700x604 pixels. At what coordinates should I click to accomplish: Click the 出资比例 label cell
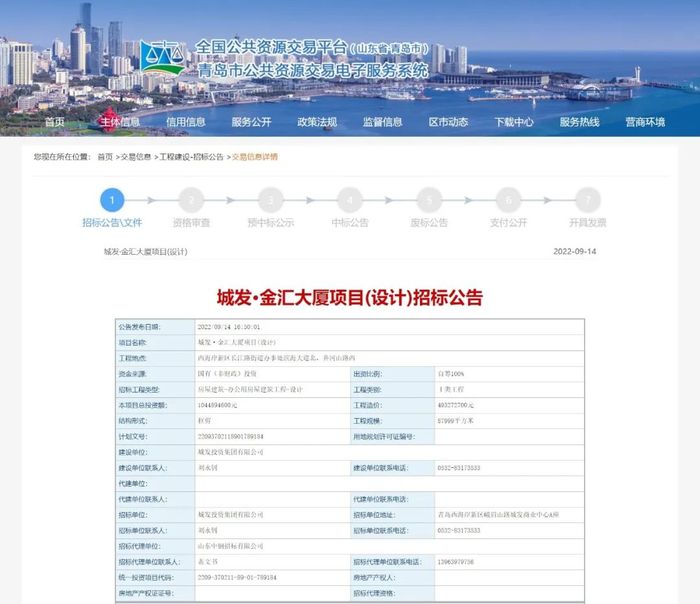pyautogui.click(x=392, y=374)
